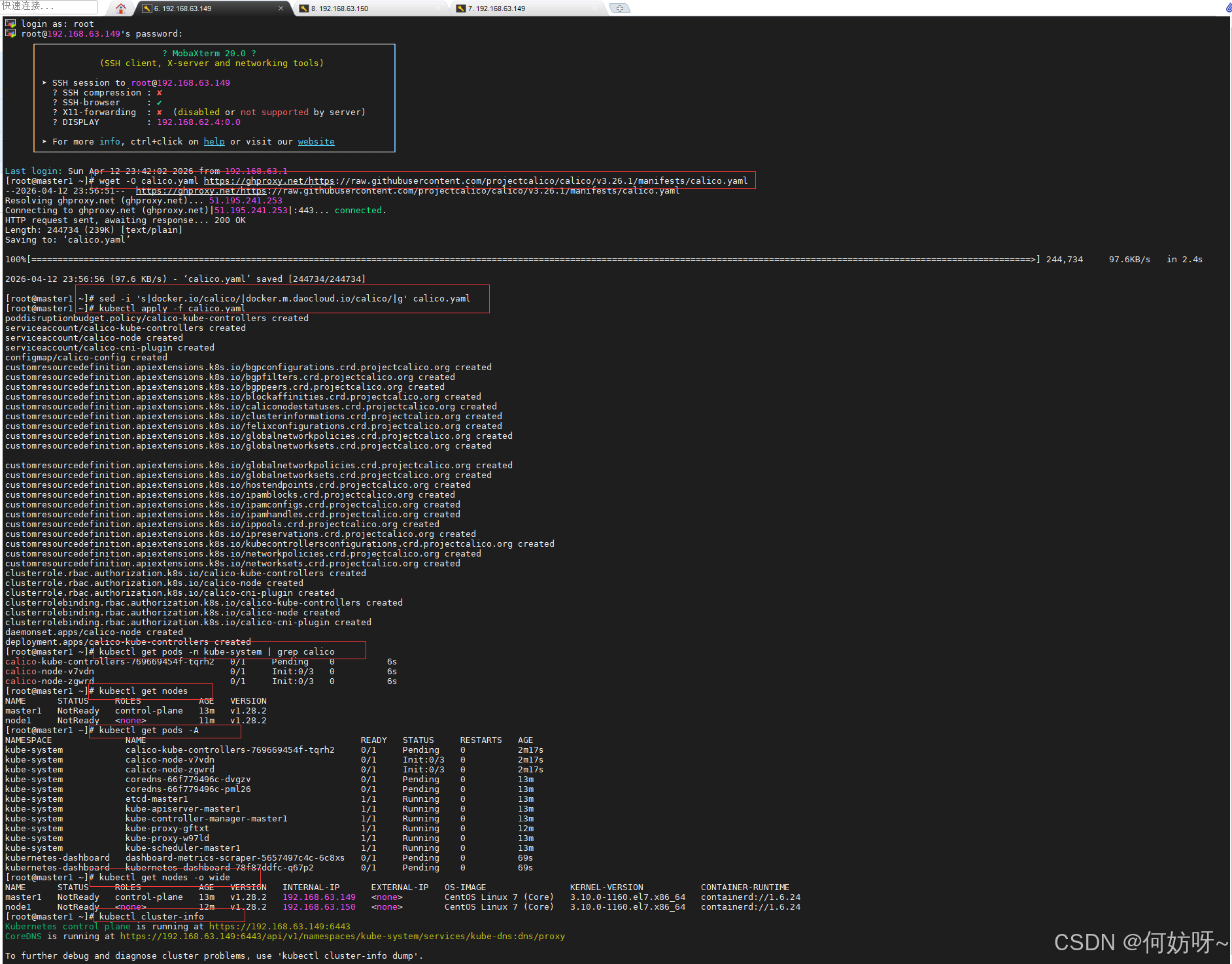Click the CONTAINER-RUNTIME column header

pos(745,887)
